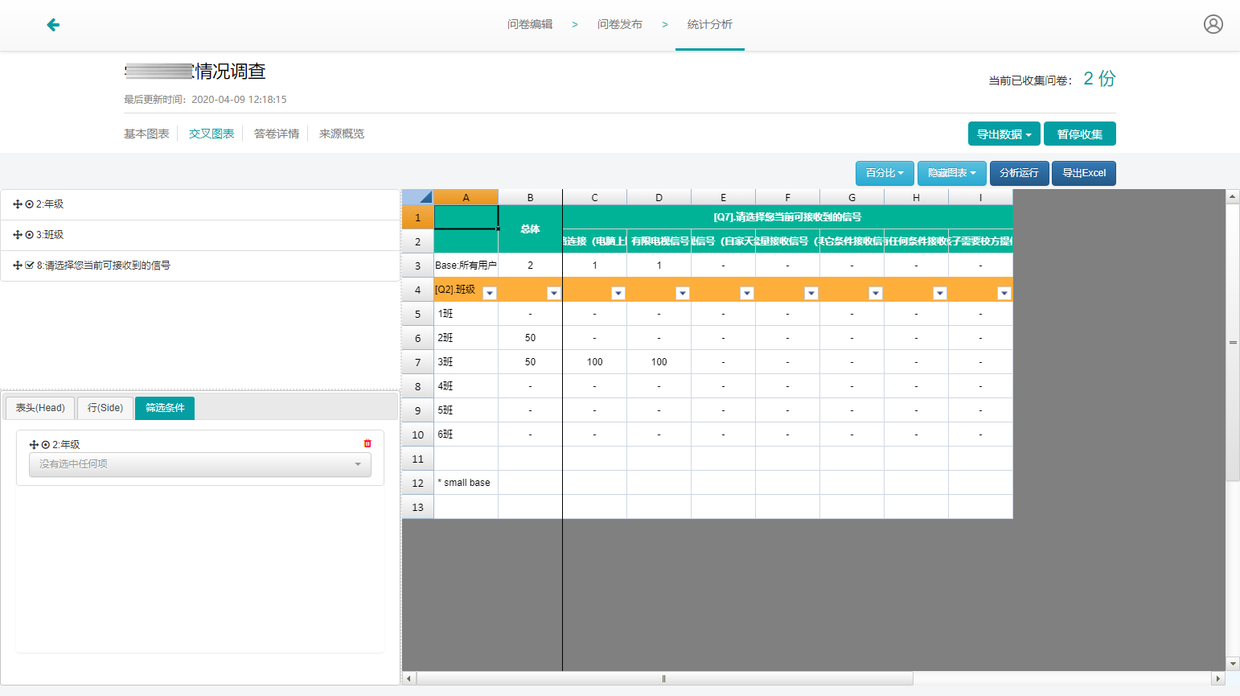
Task: Click checkbox icon beside question 8
Action: click(x=30, y=266)
